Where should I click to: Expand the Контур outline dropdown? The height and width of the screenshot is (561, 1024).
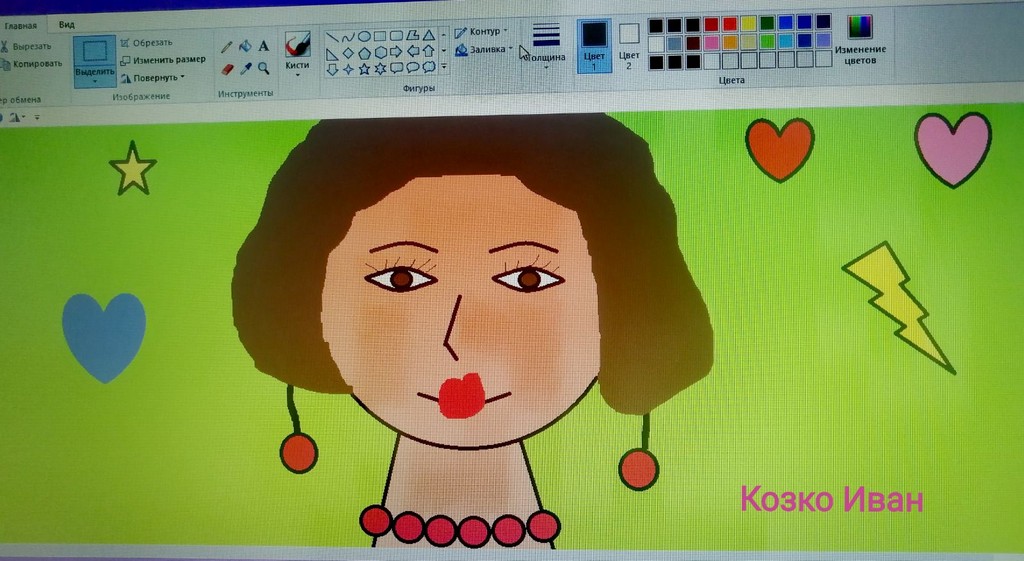(x=482, y=32)
